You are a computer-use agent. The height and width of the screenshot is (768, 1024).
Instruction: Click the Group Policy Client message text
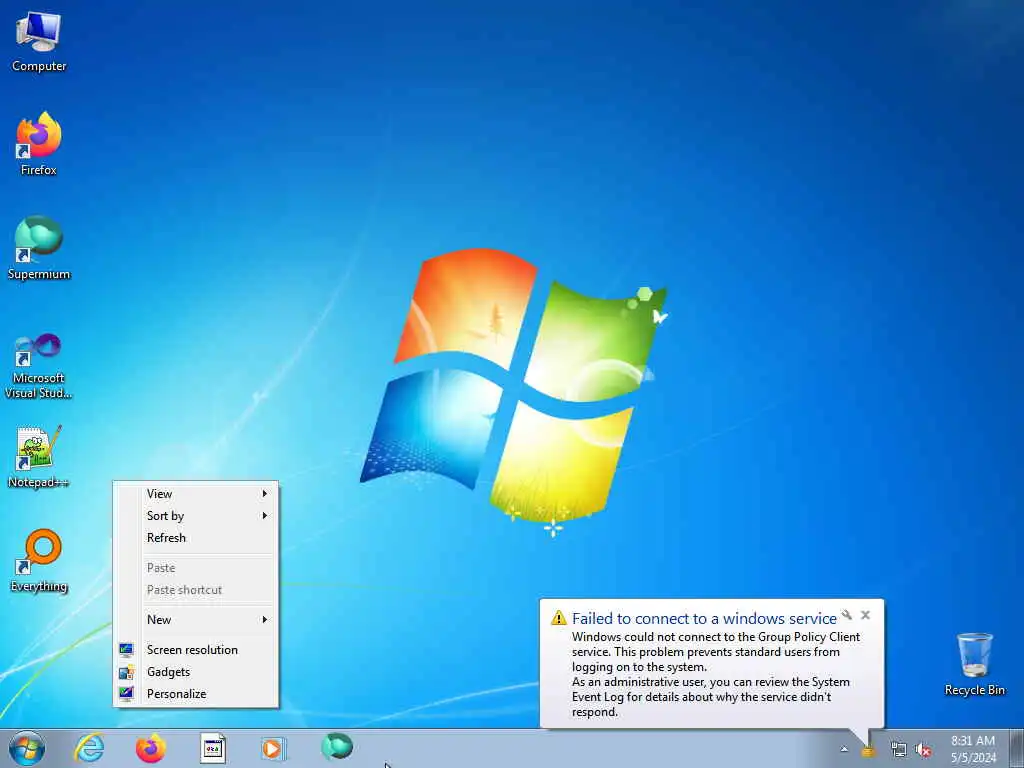click(716, 674)
